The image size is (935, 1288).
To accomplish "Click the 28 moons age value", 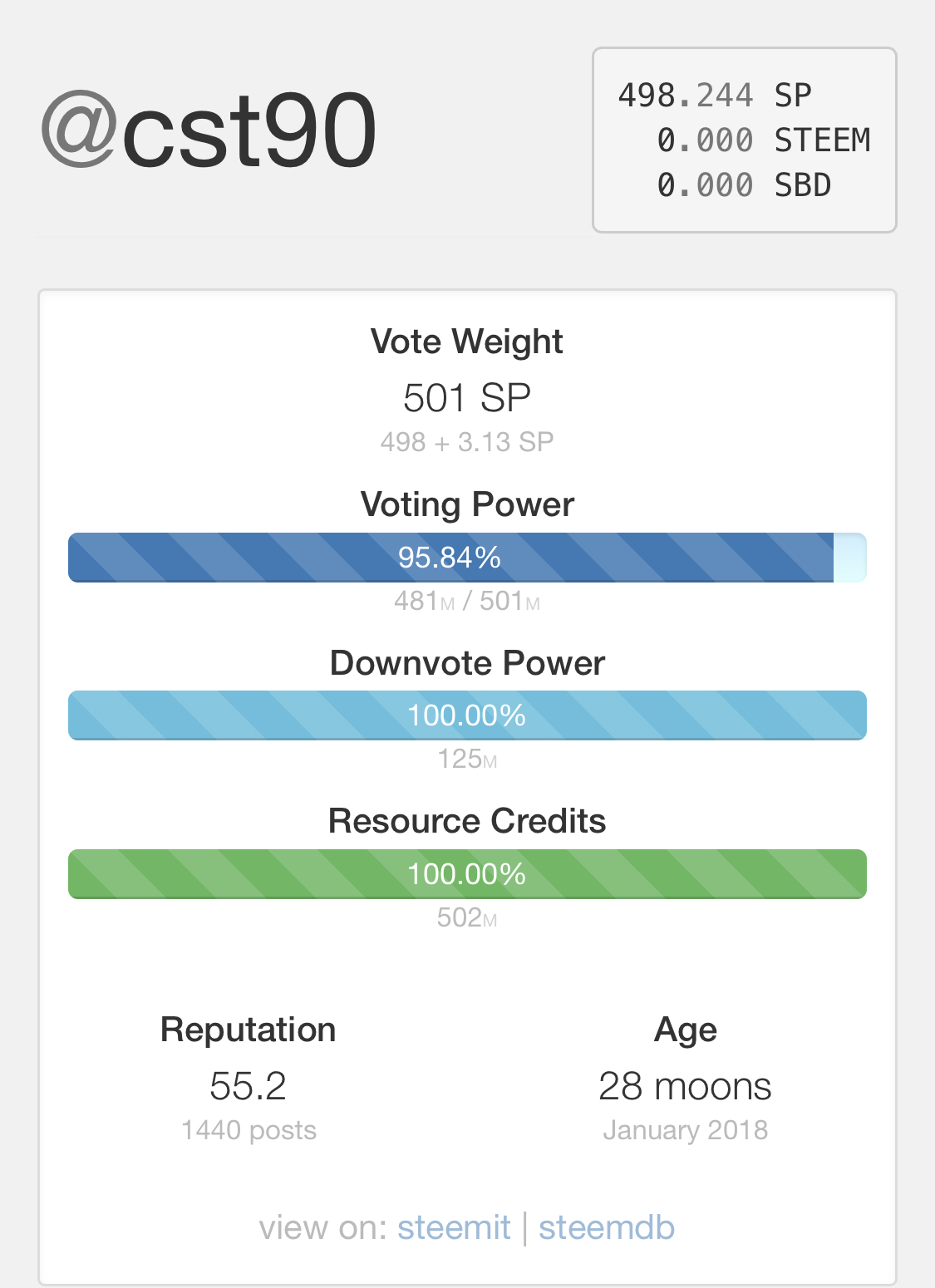I will pyautogui.click(x=685, y=1086).
